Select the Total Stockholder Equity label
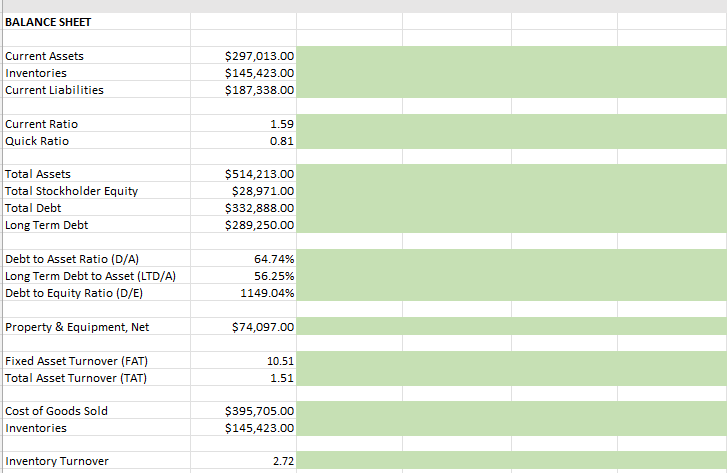This screenshot has height=473, width=727. click(96, 191)
